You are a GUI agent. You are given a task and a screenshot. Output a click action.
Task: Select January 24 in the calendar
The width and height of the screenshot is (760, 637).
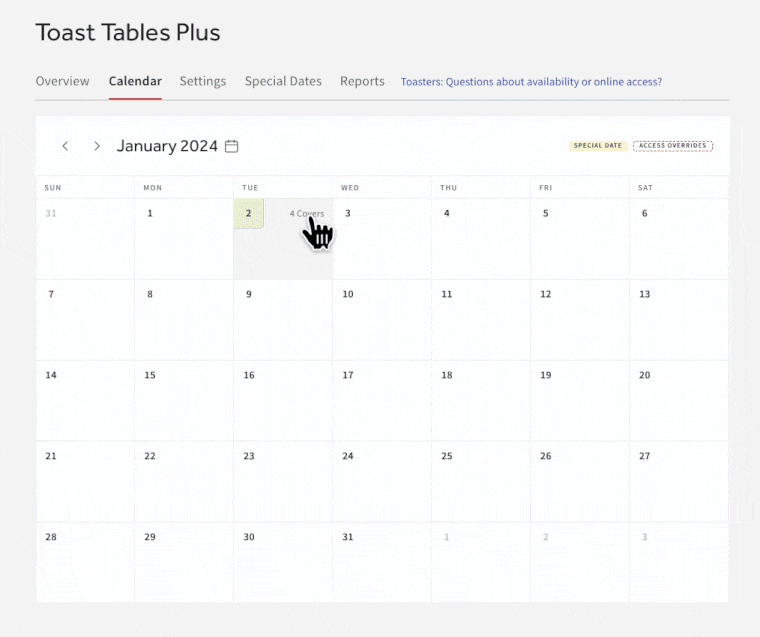click(x=381, y=480)
